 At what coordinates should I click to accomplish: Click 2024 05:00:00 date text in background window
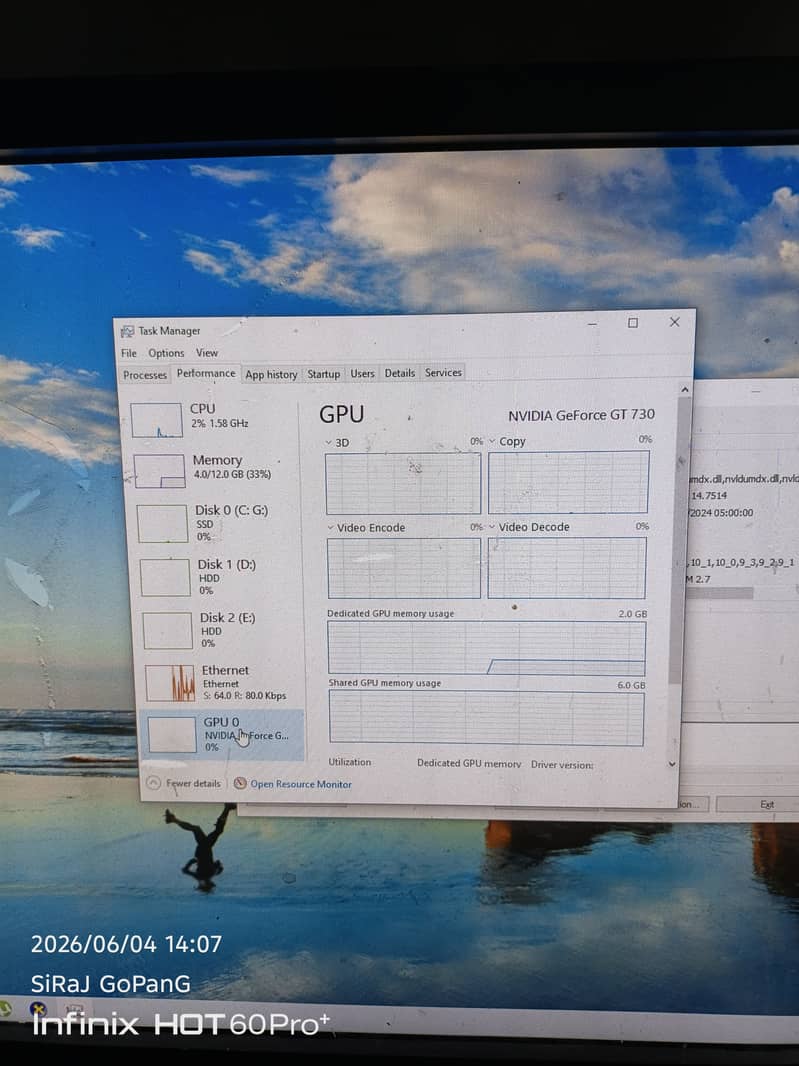[721, 513]
